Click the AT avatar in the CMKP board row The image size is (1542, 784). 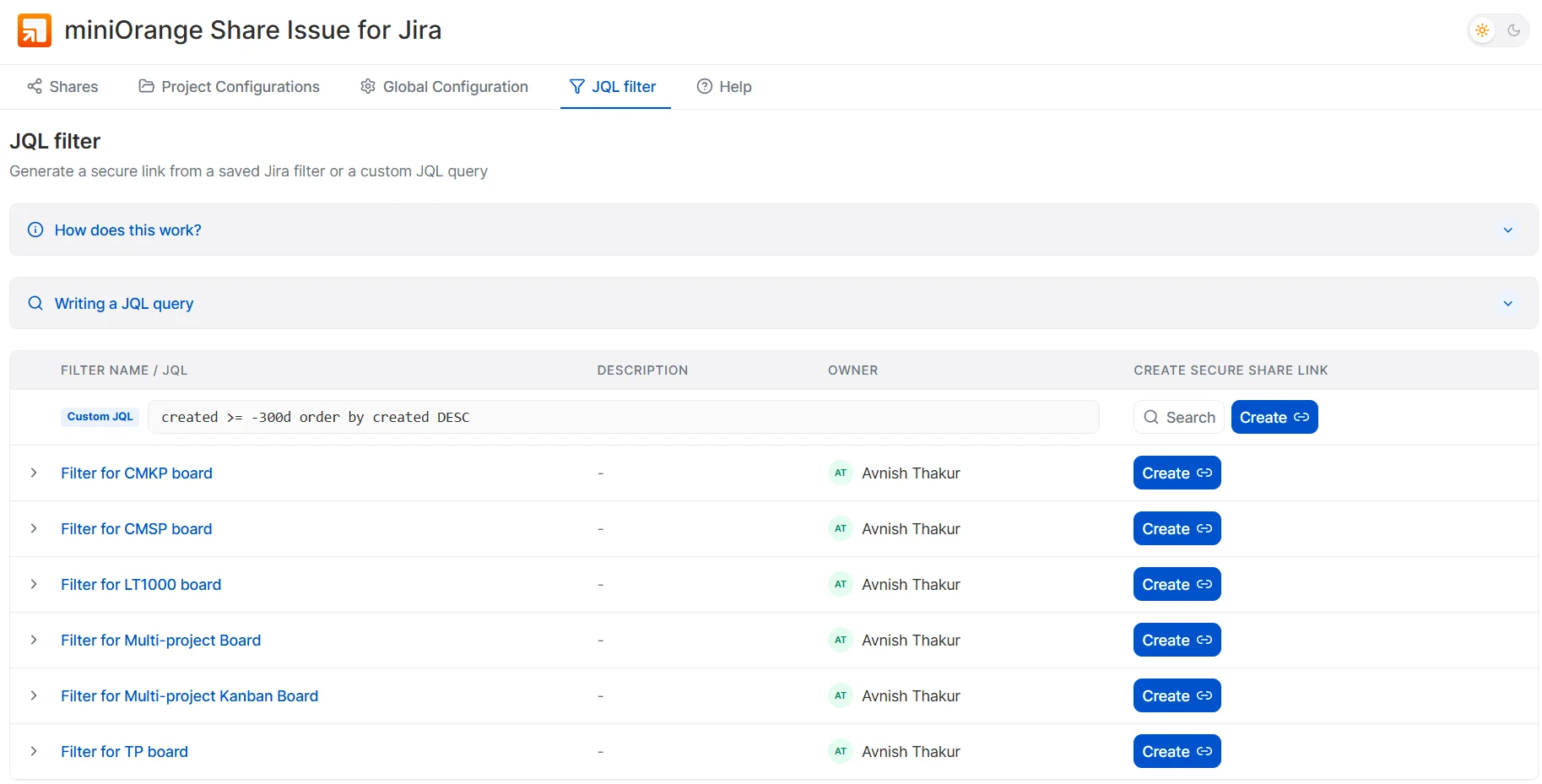tap(841, 473)
